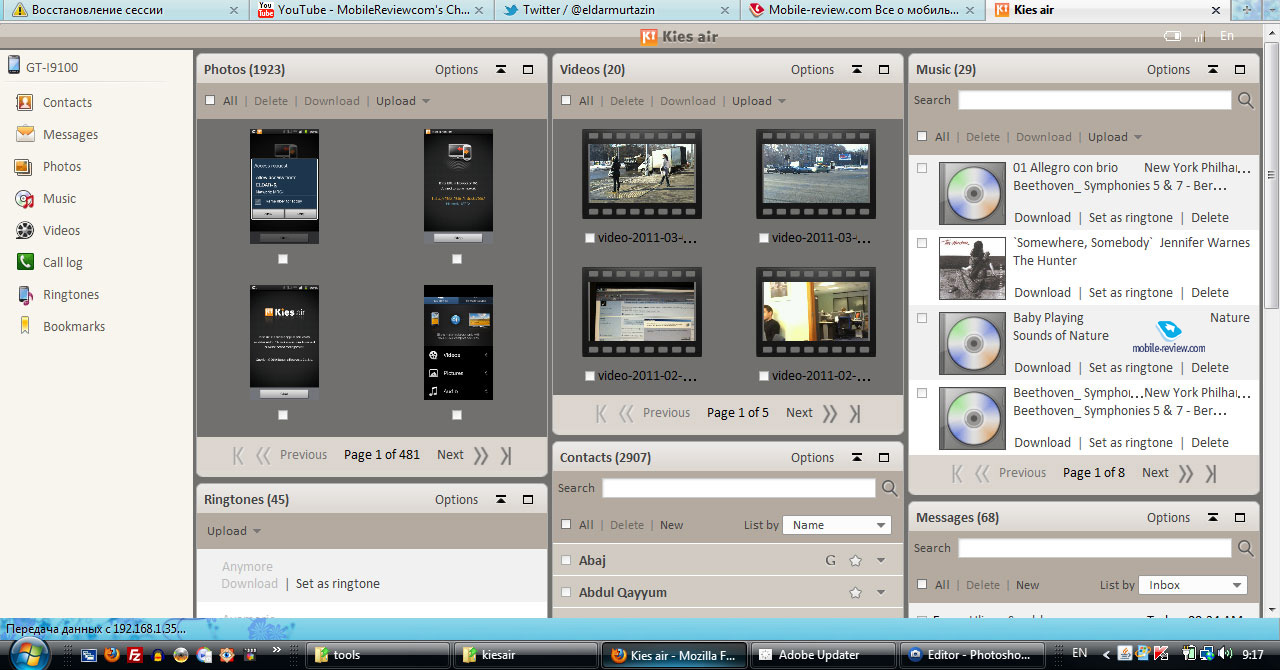Expand details for contact Abaj

(881, 561)
